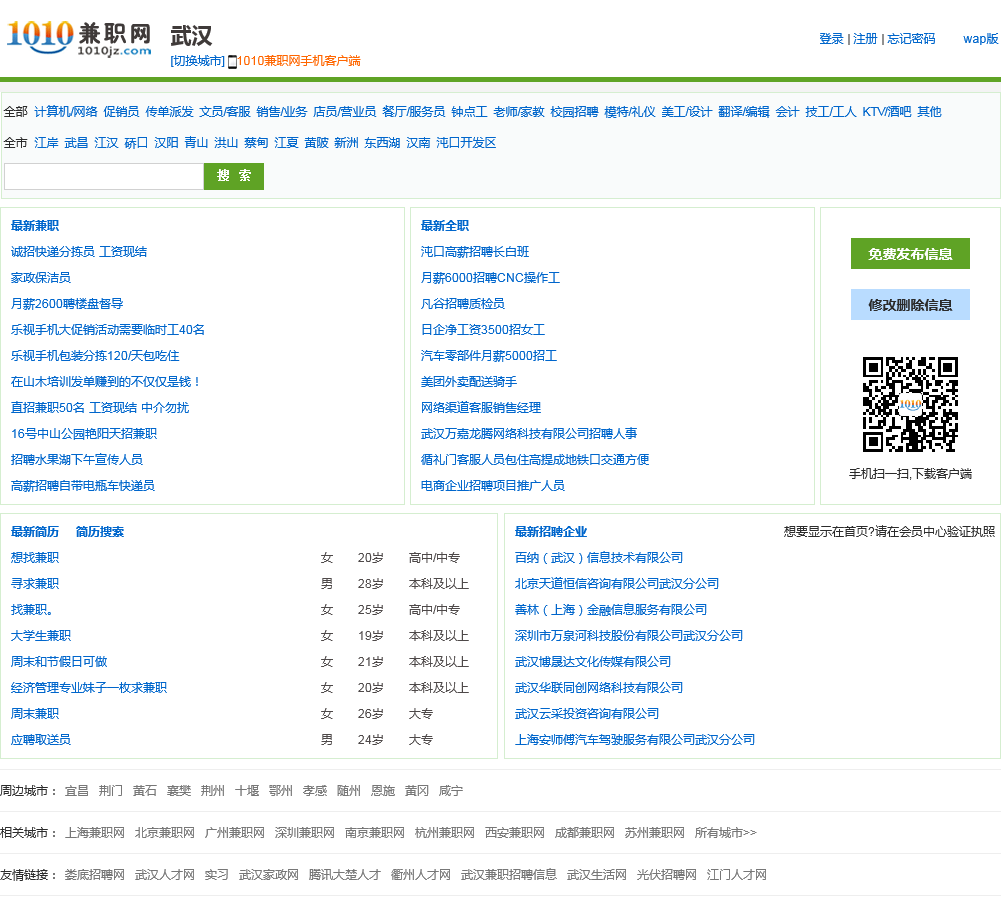
Task: Open 诚招快递分拣员 工资现结 job
Action: [79, 252]
